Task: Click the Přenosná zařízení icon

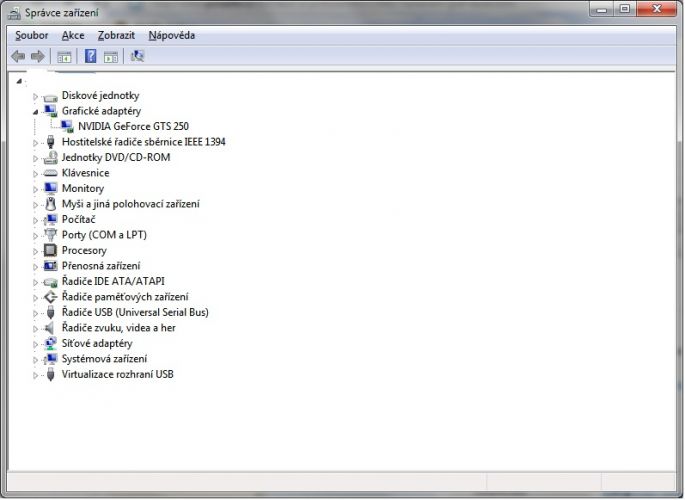Action: point(51,266)
